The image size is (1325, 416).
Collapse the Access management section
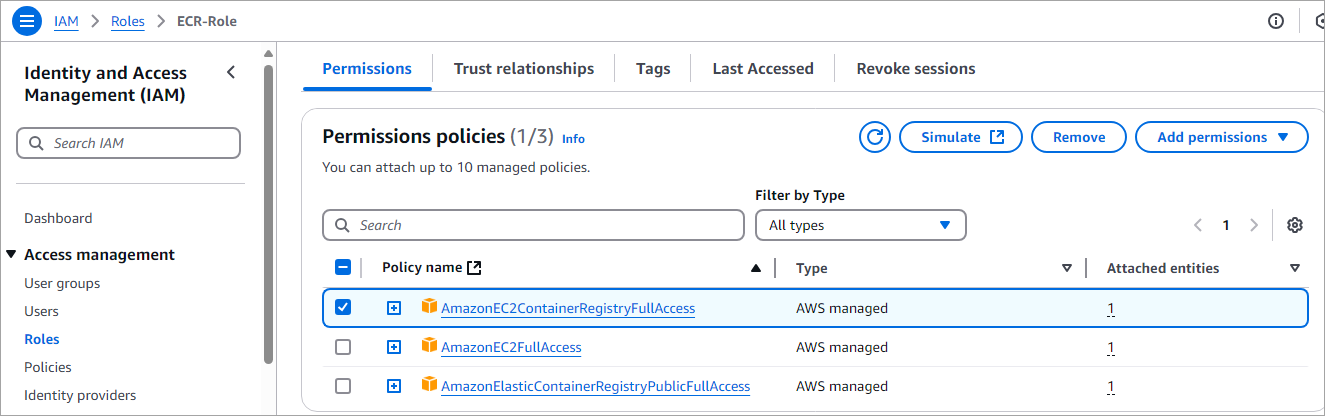click(11, 254)
